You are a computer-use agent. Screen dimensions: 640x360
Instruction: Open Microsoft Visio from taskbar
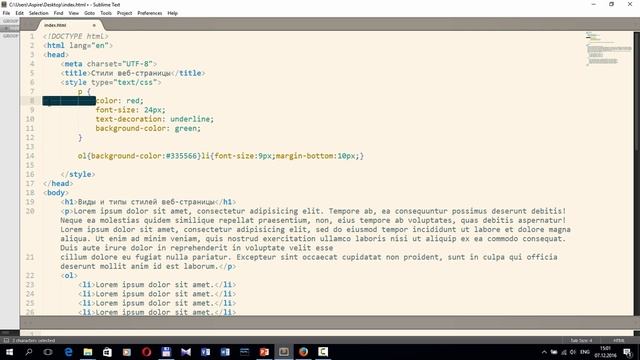(205, 352)
